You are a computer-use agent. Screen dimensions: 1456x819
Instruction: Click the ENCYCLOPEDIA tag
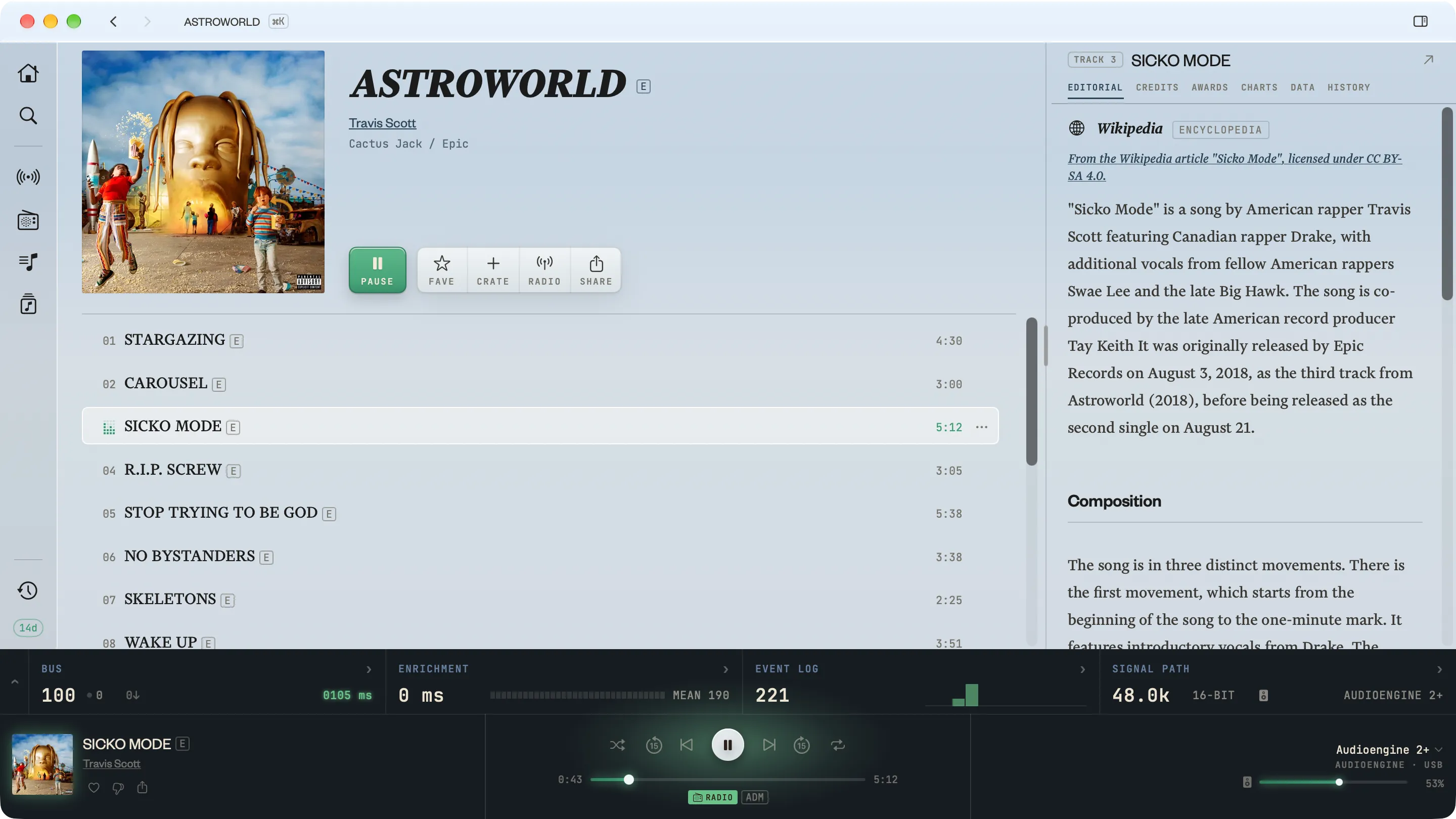(1220, 130)
